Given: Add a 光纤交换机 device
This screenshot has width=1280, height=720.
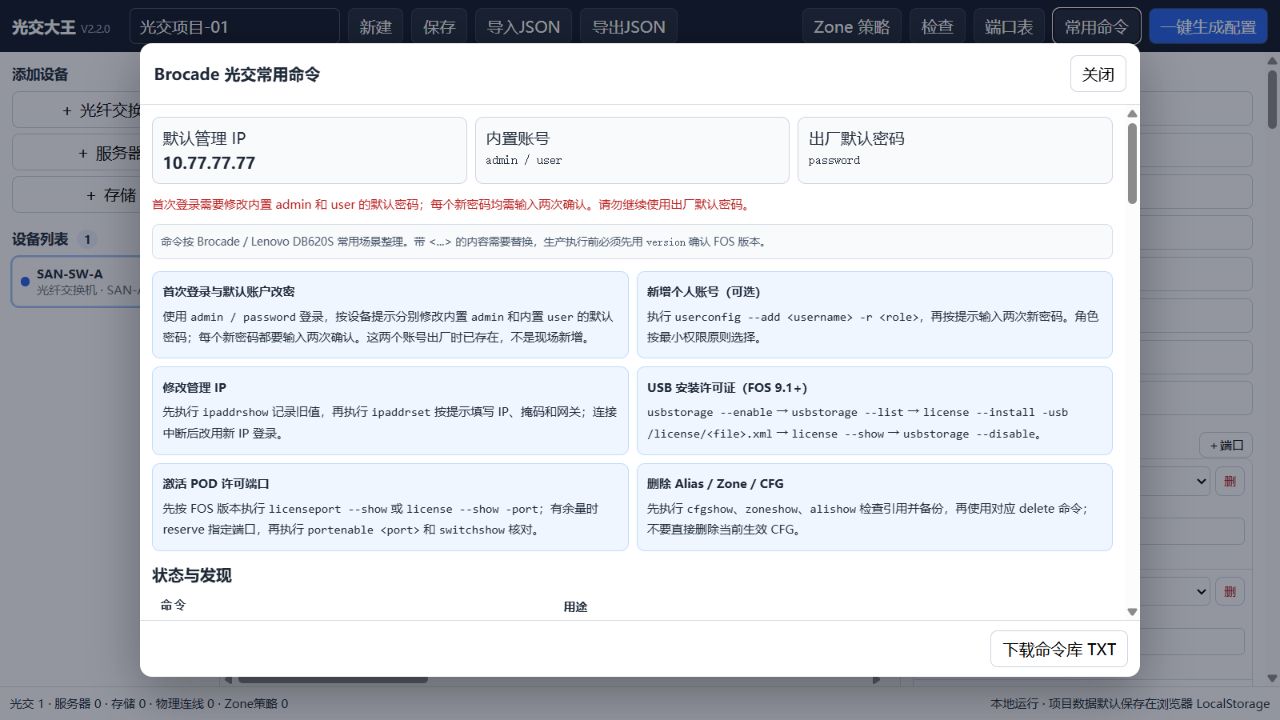Looking at the screenshot, I should [x=77, y=110].
